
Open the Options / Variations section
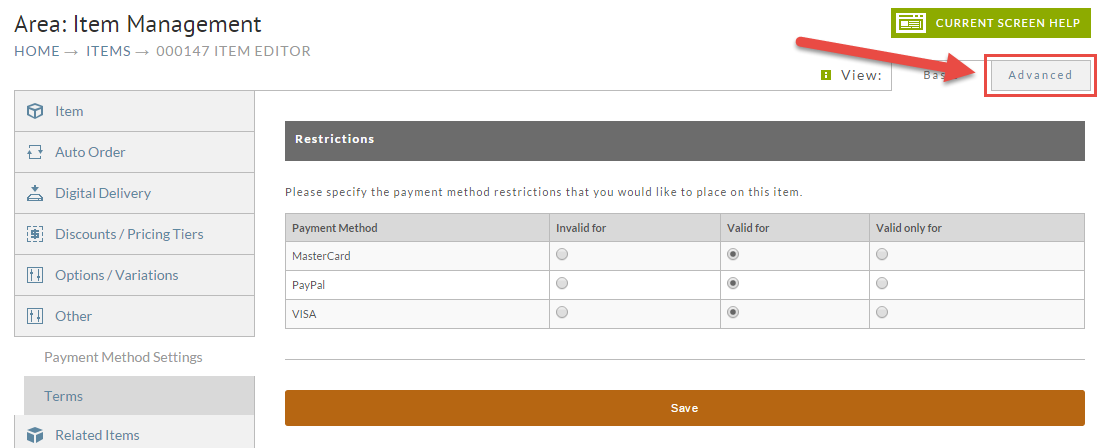click(134, 275)
